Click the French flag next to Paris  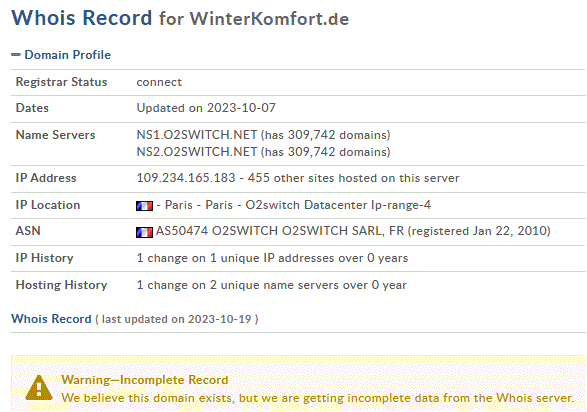145,206
